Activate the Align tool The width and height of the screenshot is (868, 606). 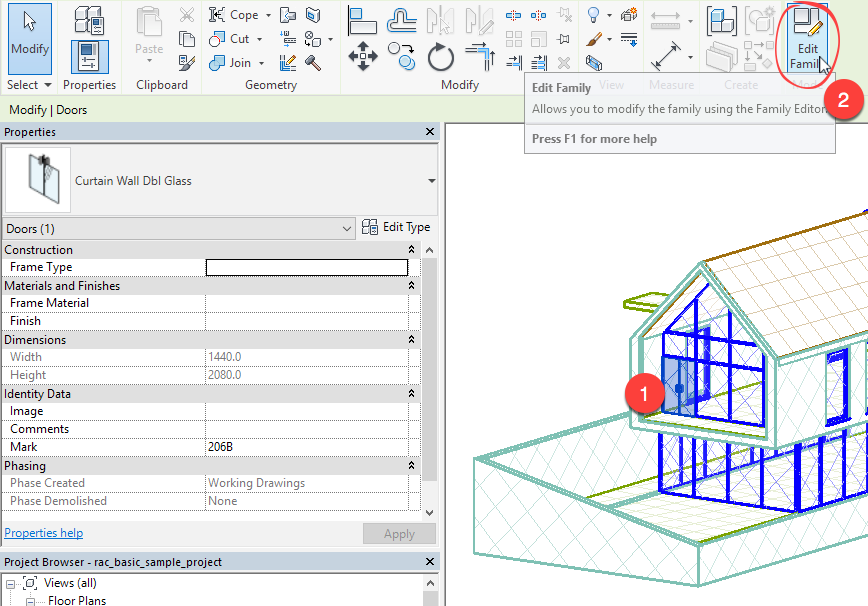tap(363, 21)
